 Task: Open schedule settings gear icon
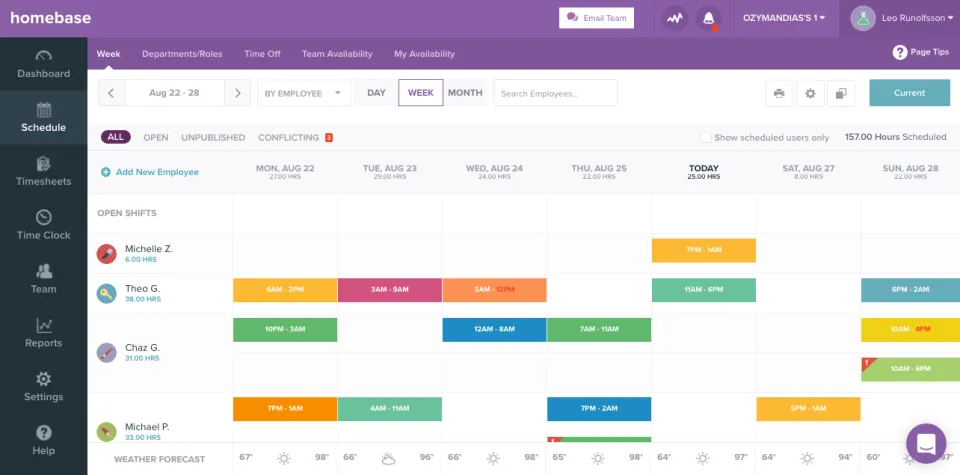point(810,93)
